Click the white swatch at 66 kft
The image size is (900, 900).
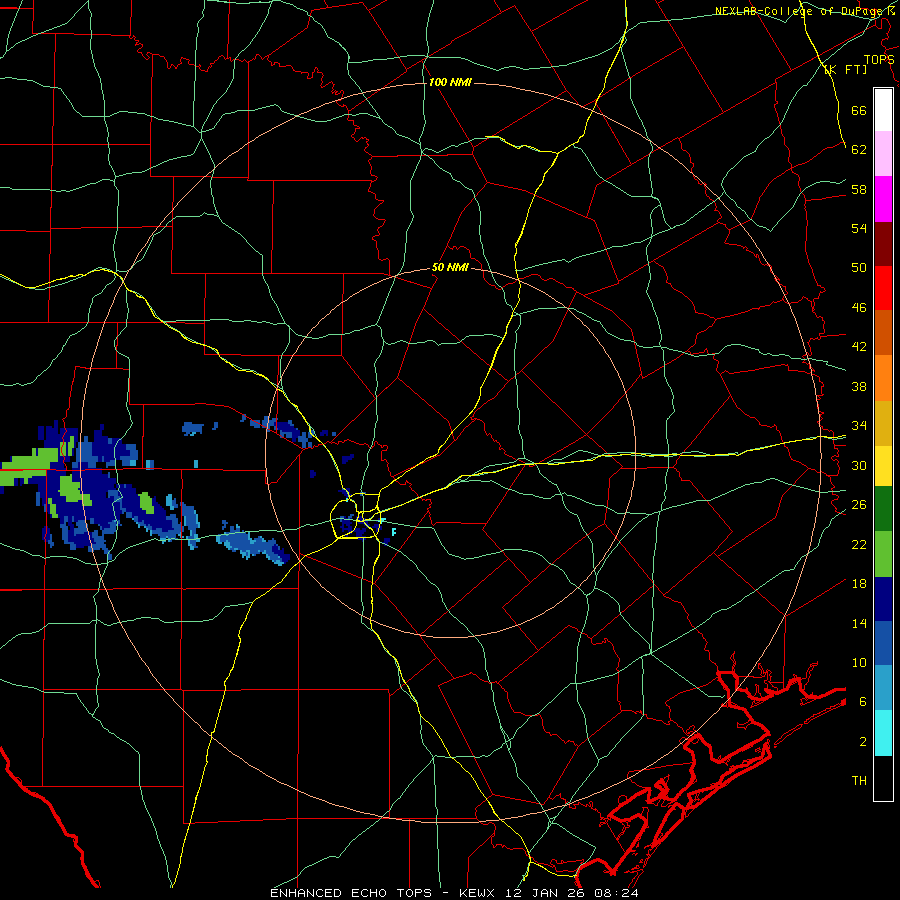coord(883,110)
